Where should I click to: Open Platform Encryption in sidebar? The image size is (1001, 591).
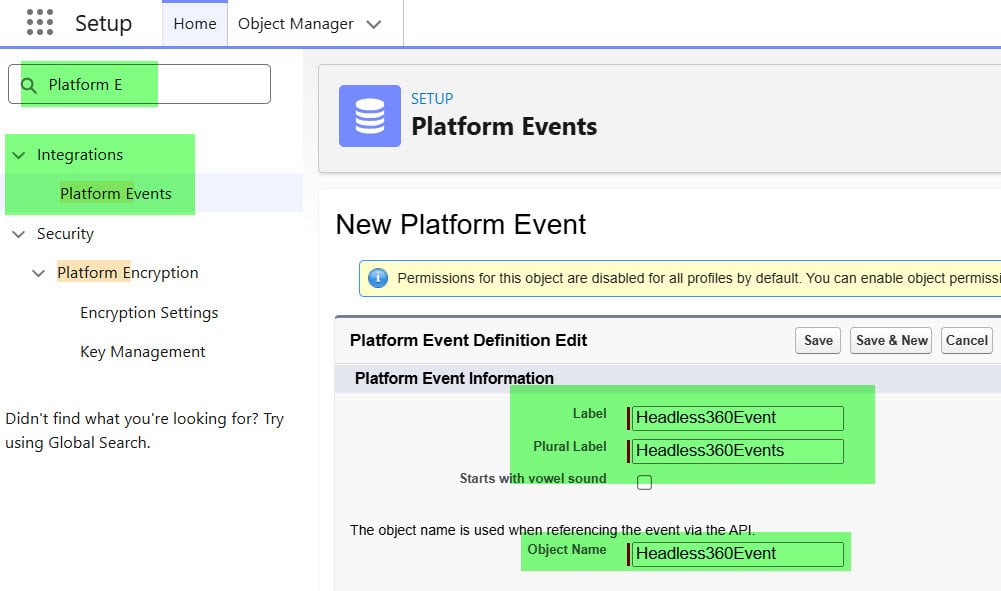(x=128, y=273)
